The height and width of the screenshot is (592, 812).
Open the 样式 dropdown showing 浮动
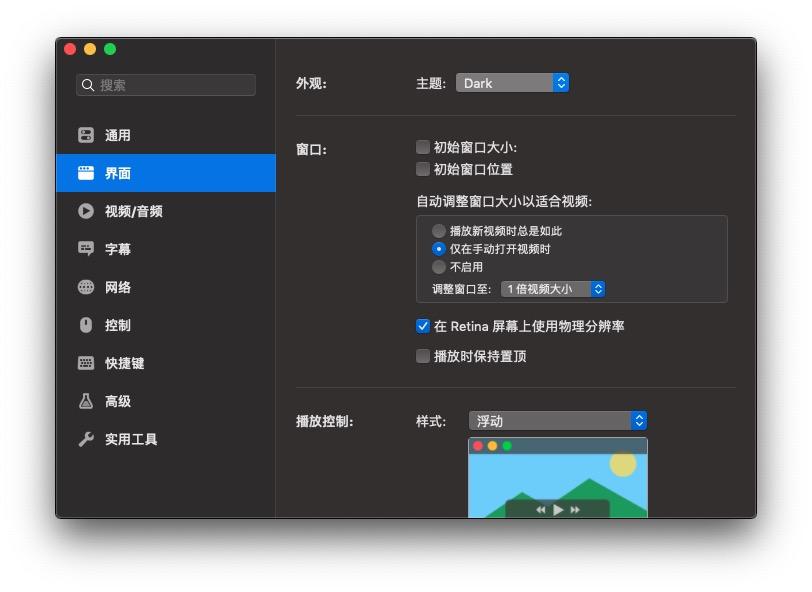[558, 421]
